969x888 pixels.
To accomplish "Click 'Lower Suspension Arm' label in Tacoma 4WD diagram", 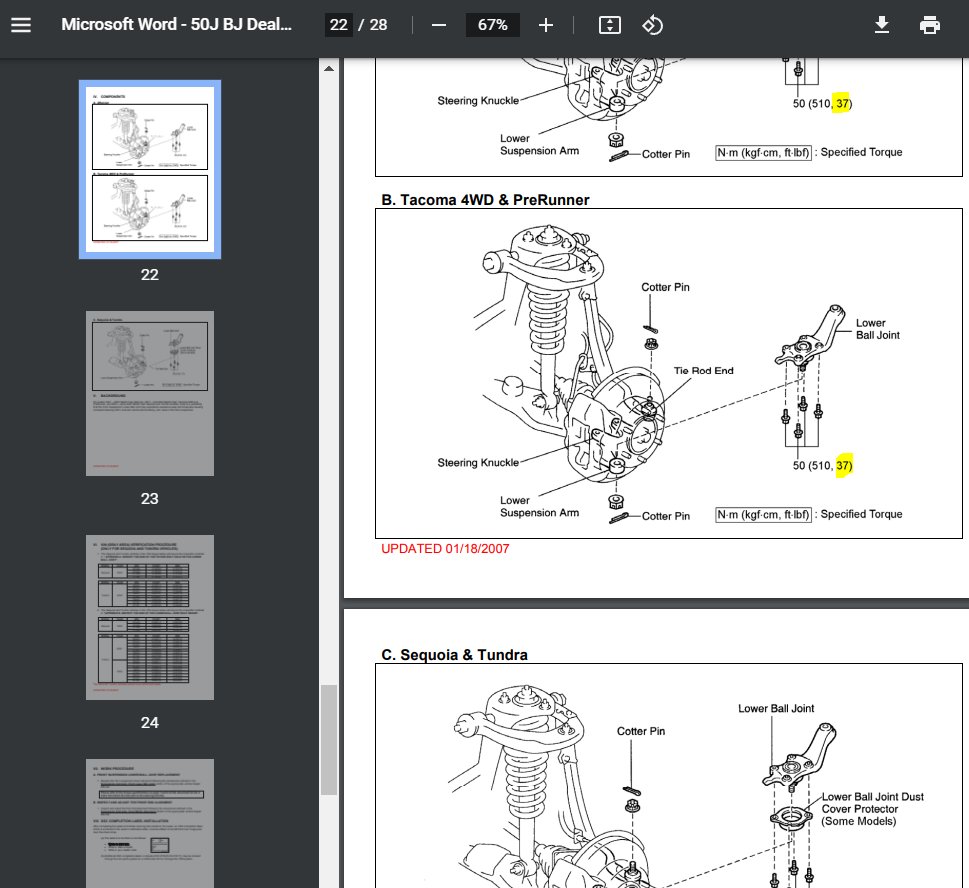I will [x=539, y=507].
